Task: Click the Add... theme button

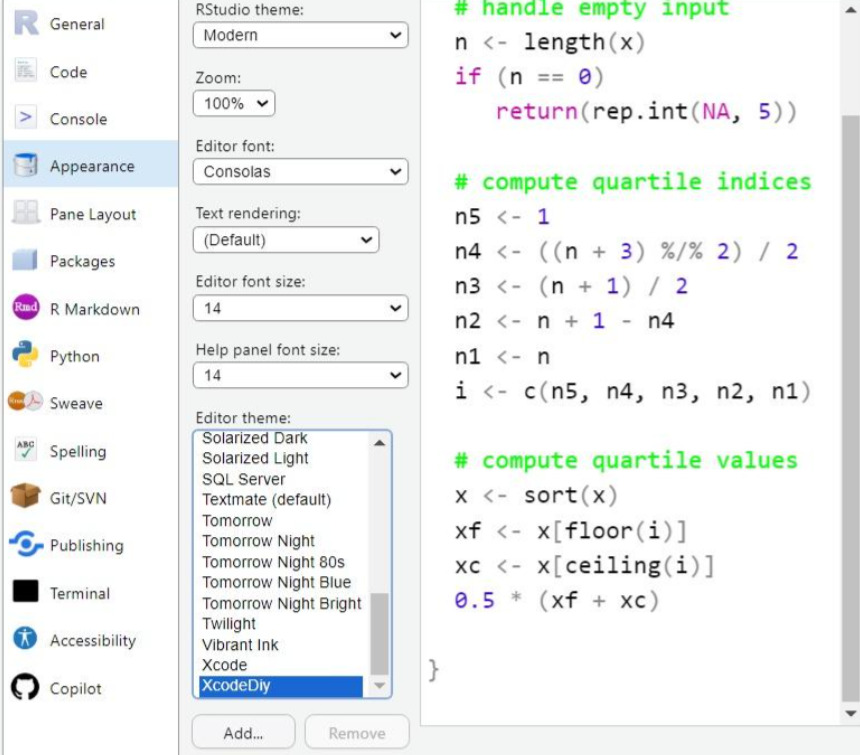Action: (x=244, y=733)
